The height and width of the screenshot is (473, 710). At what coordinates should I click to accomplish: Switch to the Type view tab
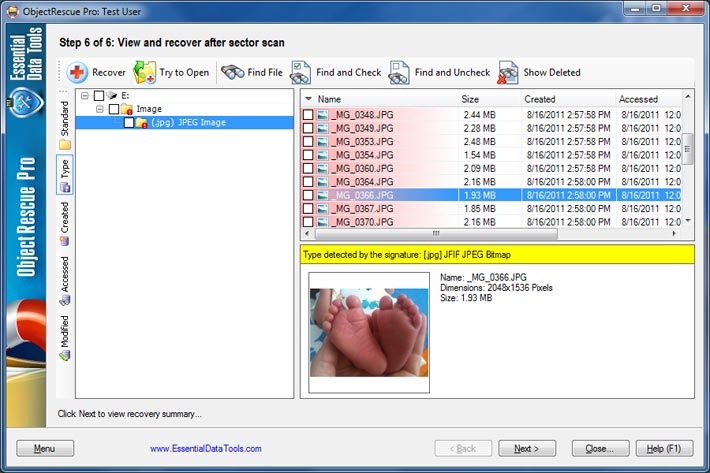click(65, 175)
